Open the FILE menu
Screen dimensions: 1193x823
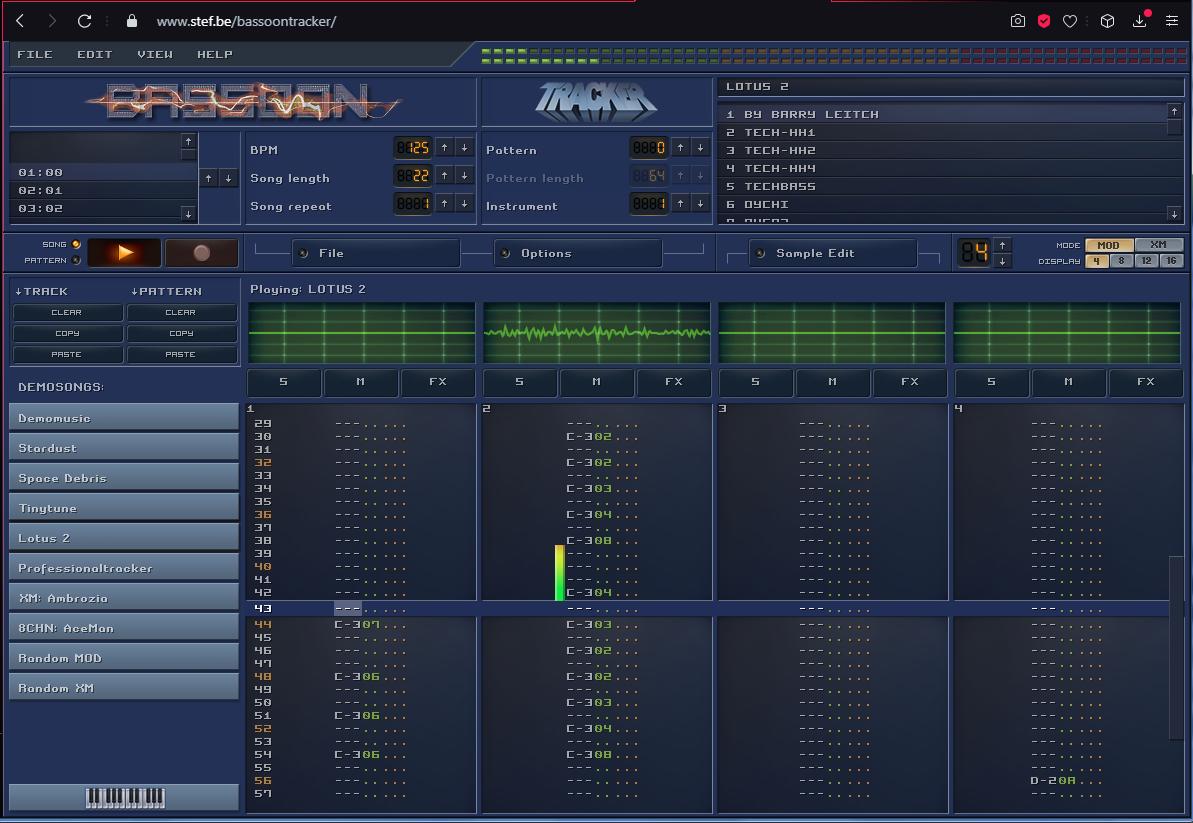[35, 54]
